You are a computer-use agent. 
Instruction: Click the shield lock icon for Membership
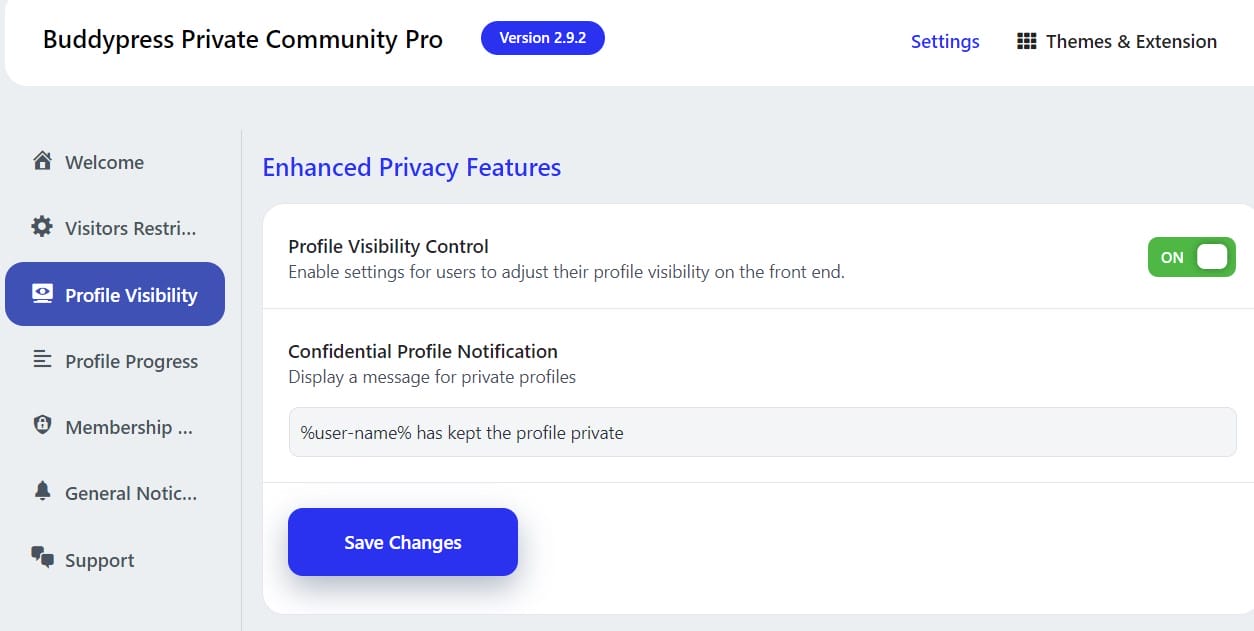pyautogui.click(x=42, y=426)
